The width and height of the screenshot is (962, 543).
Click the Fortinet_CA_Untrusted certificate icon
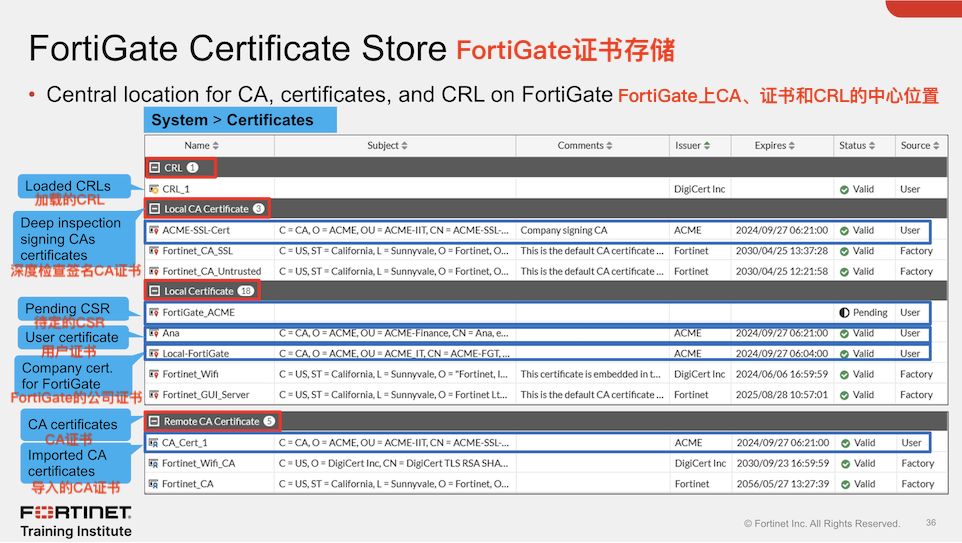tap(154, 271)
